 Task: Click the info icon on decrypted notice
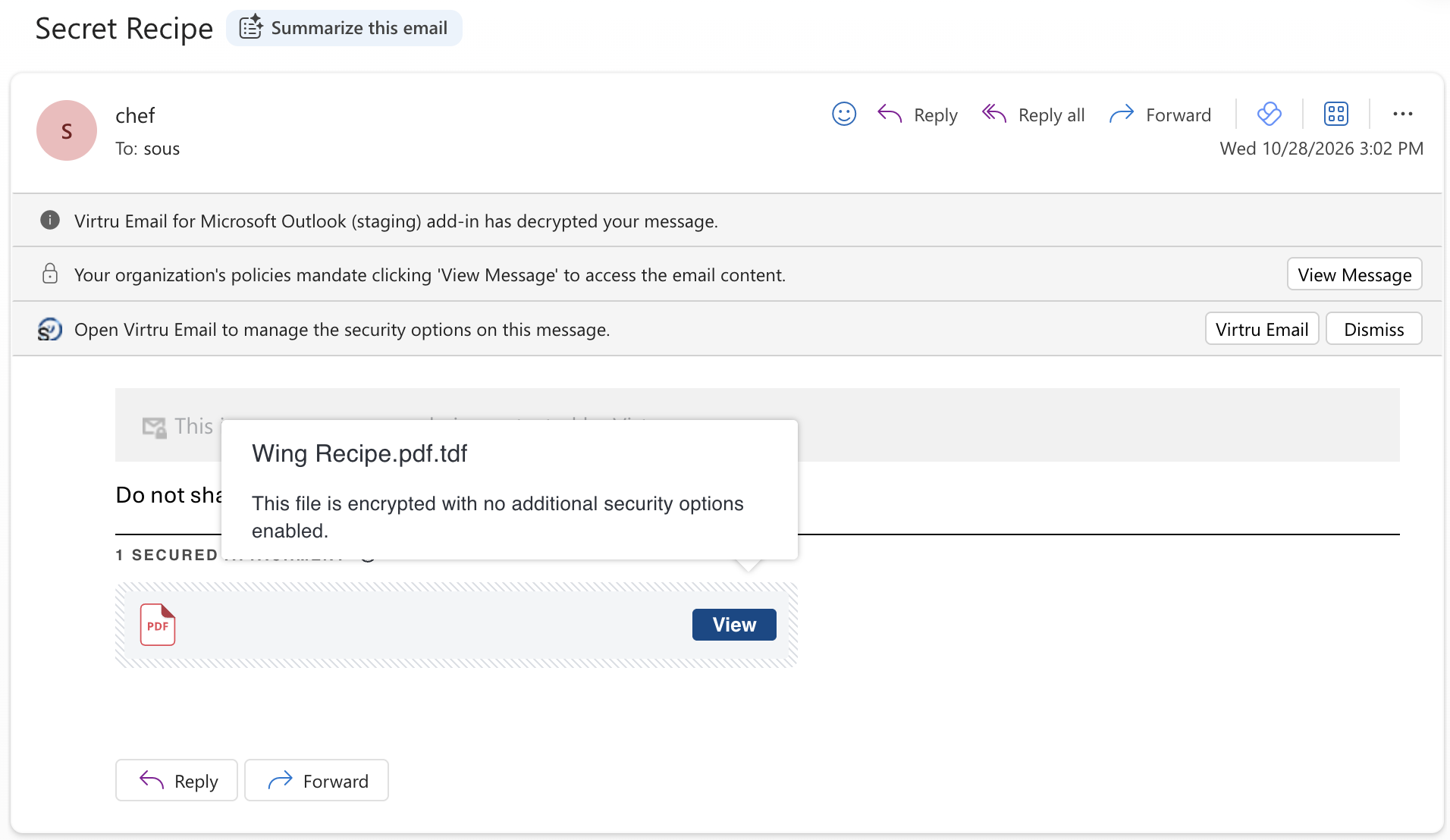coord(50,221)
